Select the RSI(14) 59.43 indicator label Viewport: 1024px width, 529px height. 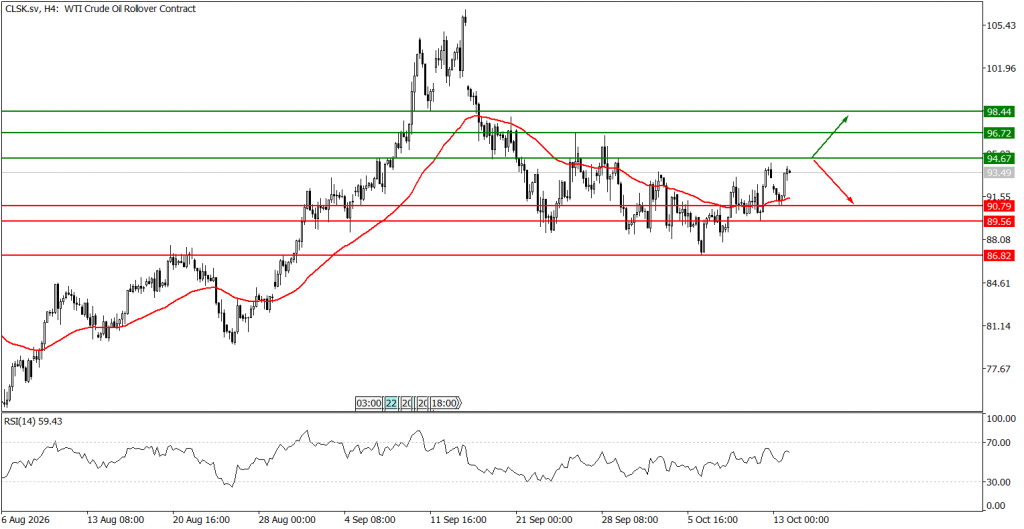pos(33,421)
